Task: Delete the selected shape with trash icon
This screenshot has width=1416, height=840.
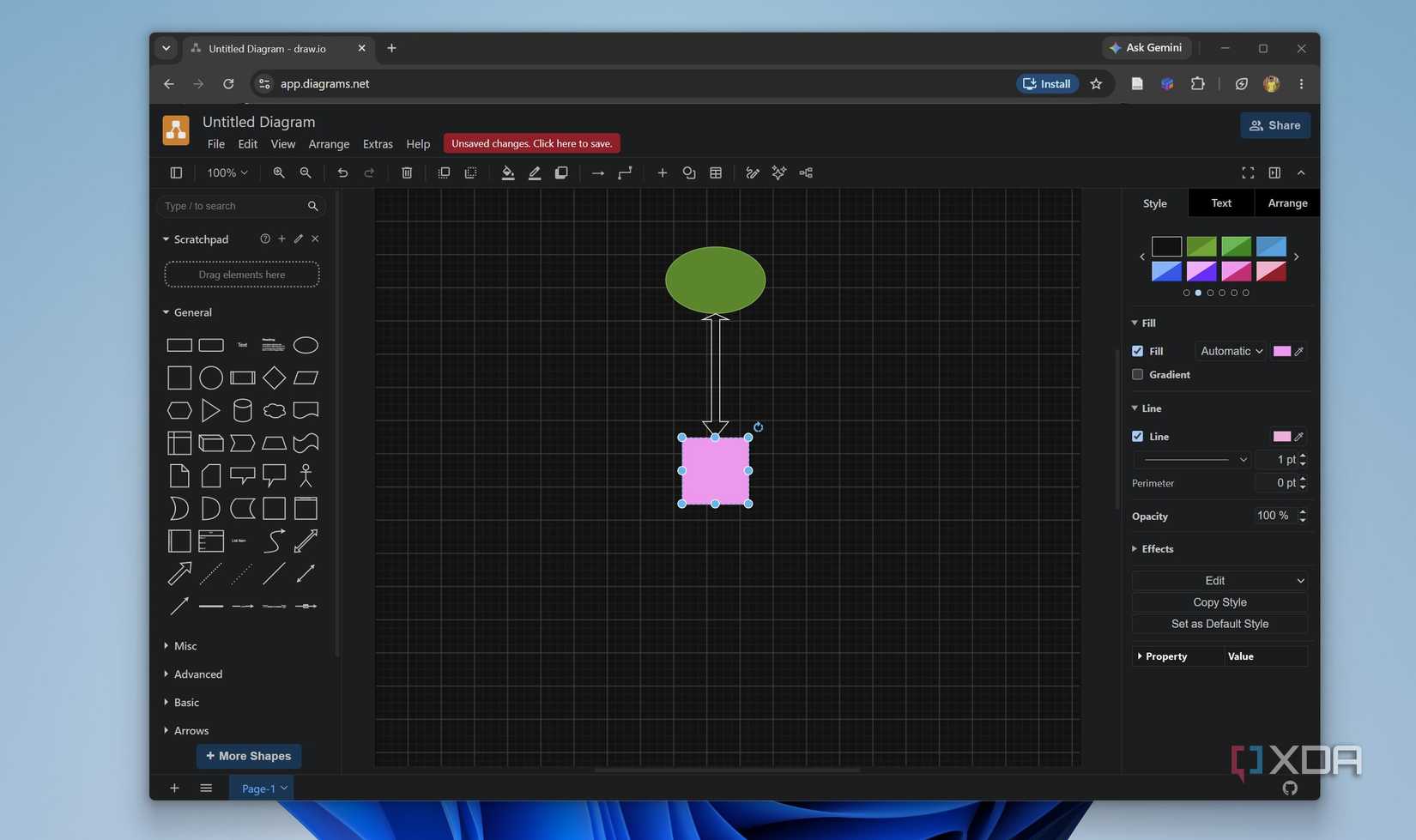Action: 407,172
